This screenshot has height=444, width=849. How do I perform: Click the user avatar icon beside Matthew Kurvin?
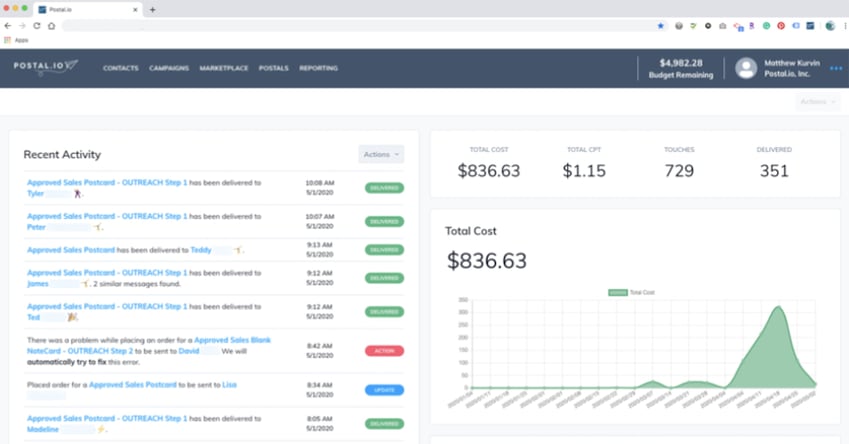point(745,68)
